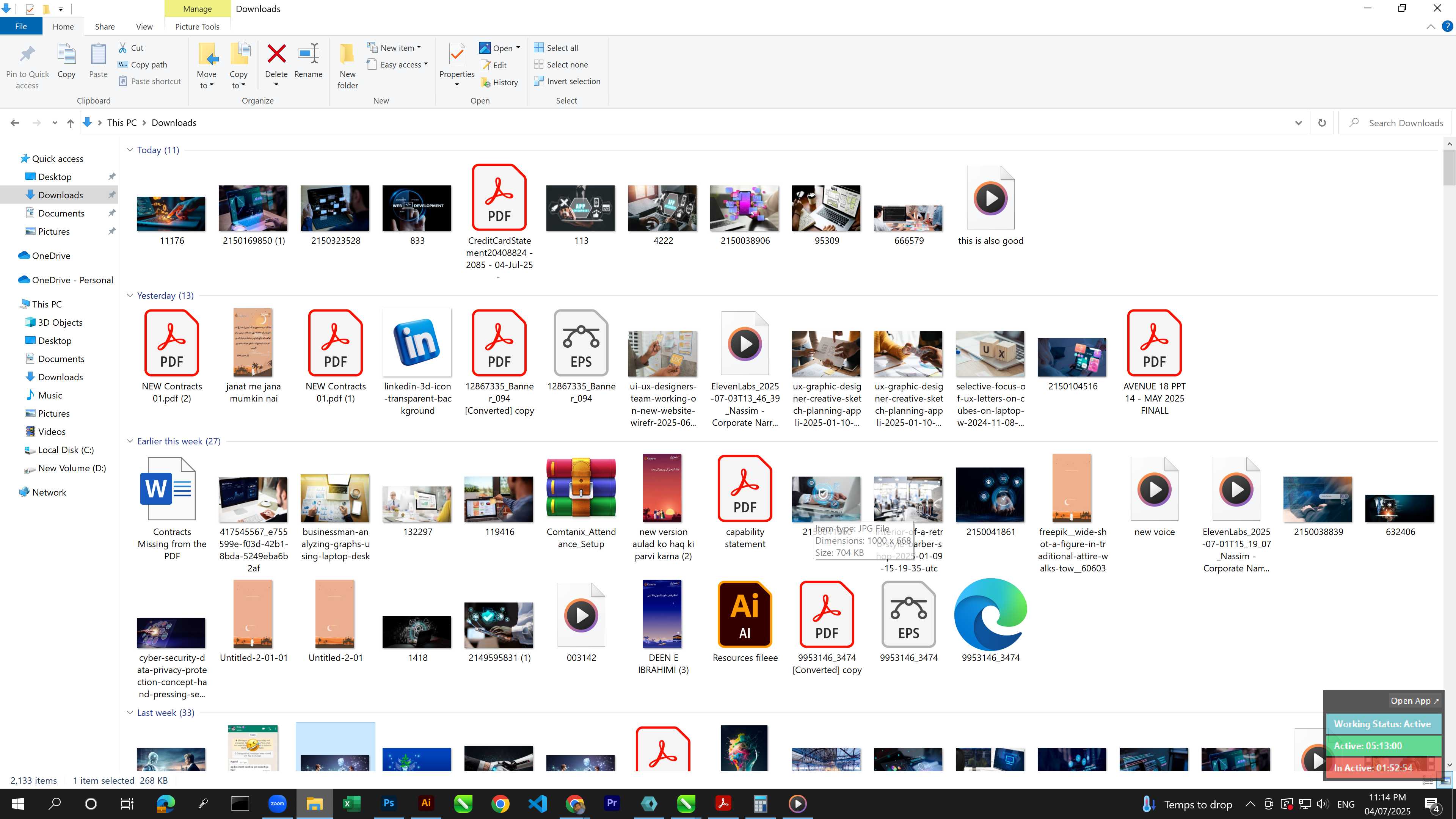Launch Premiere Pro from taskbar
Image resolution: width=1456 pixels, height=819 pixels.
612,803
